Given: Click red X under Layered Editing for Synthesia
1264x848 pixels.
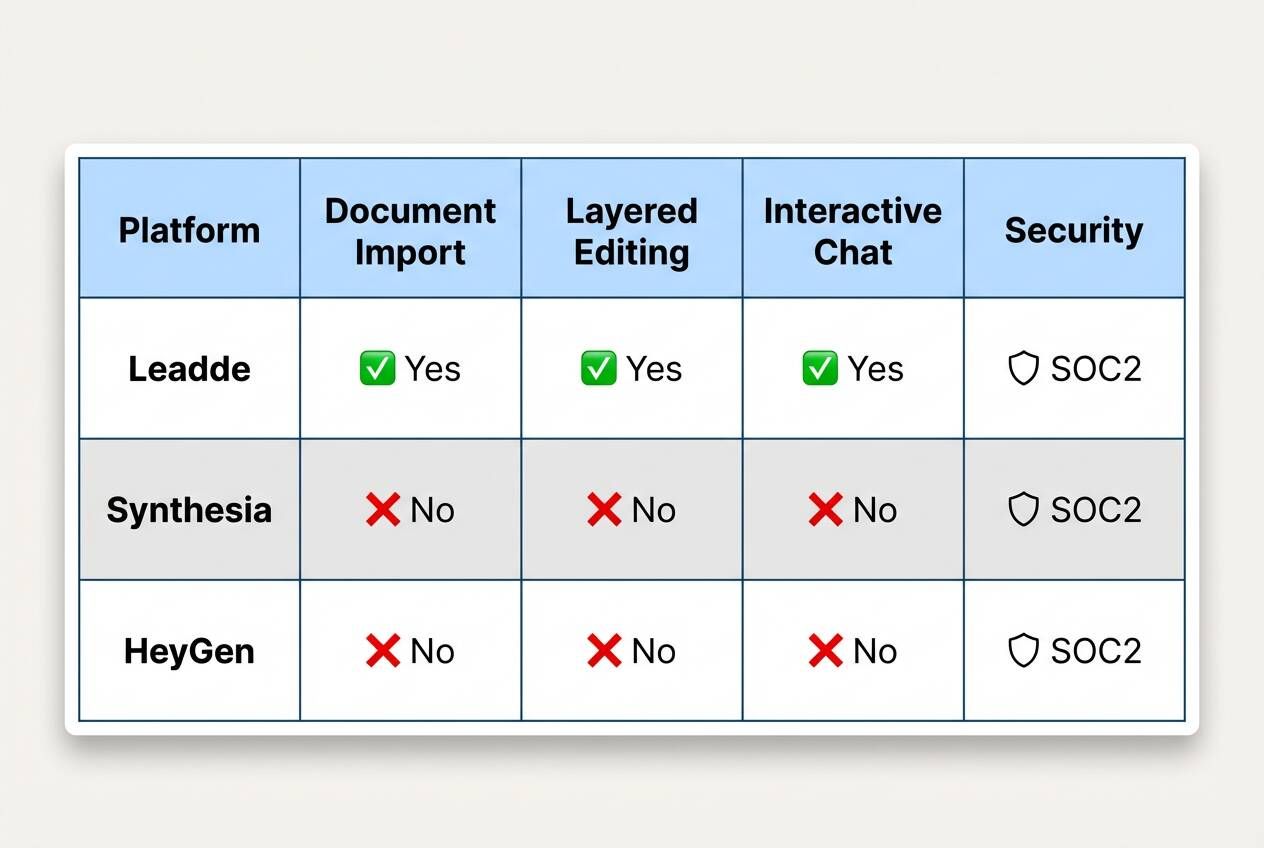Looking at the screenshot, I should coord(604,510).
